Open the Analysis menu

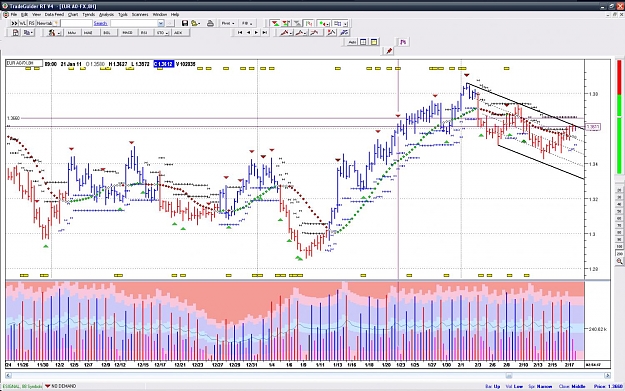[106, 14]
